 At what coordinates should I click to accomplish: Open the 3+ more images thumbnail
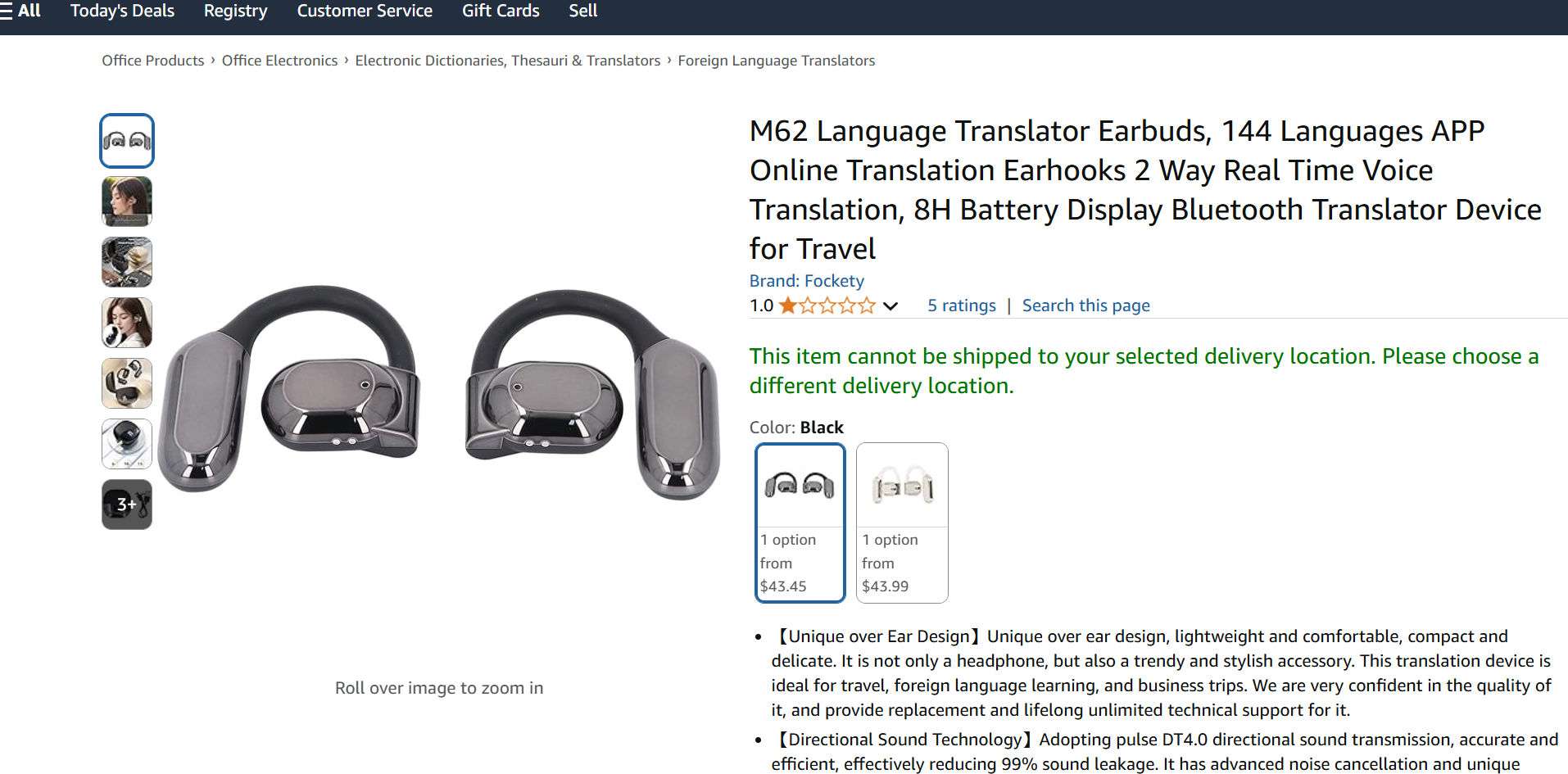(127, 505)
